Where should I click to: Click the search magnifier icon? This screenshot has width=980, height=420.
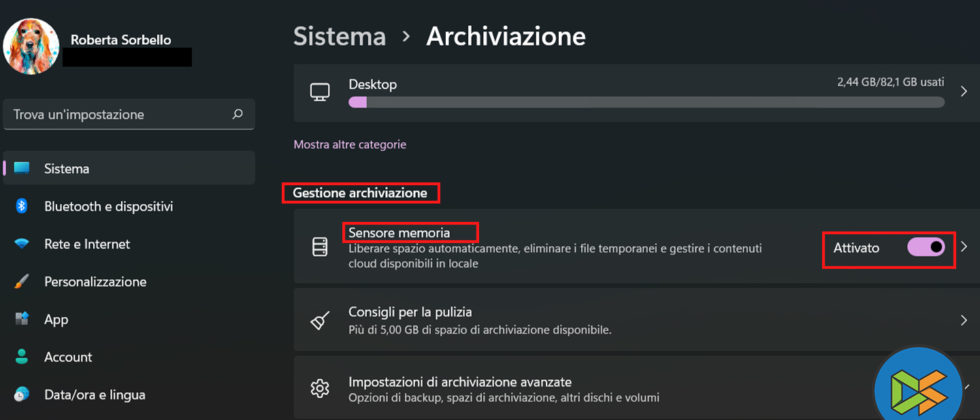coord(237,115)
